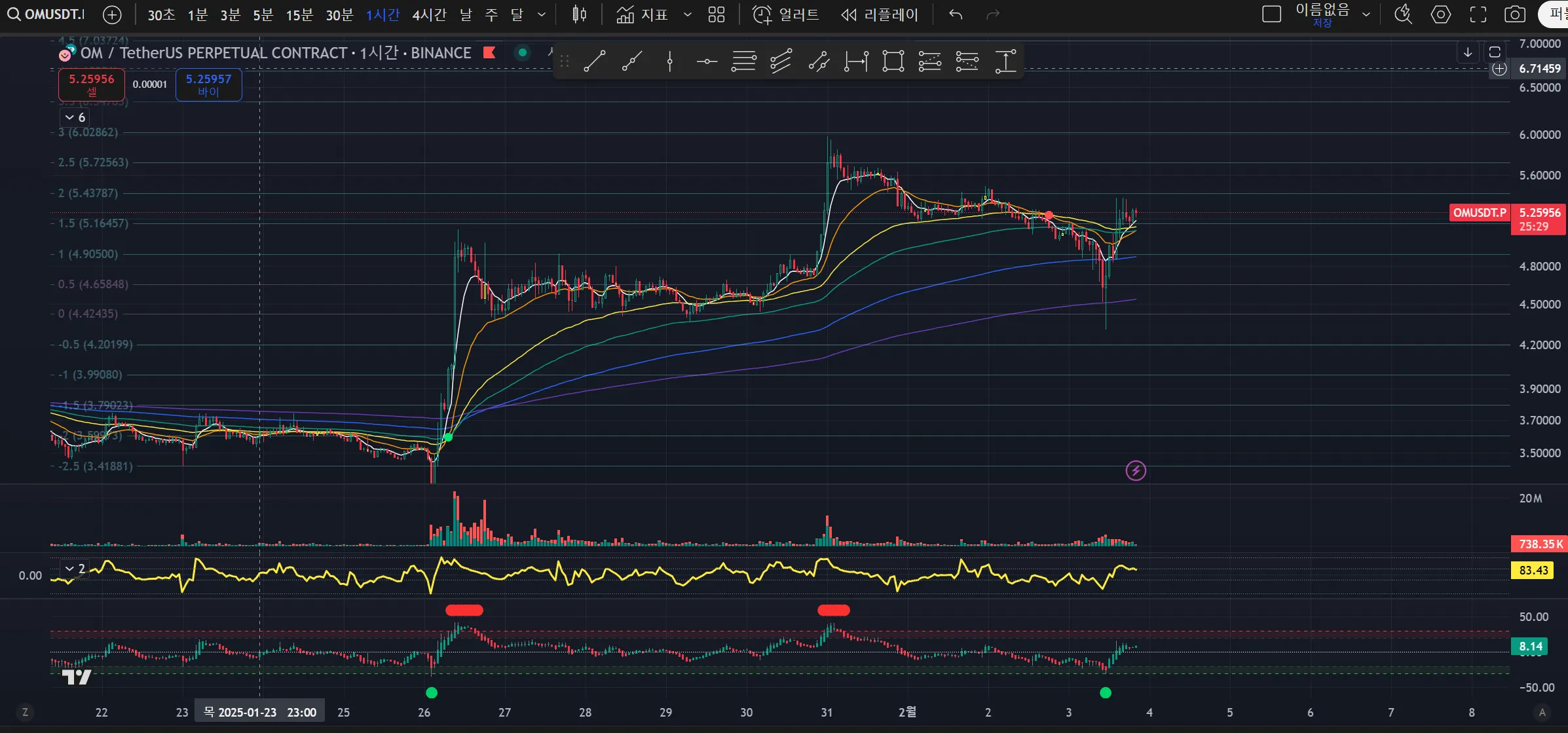Select the Short Position tool
Image resolution: width=1568 pixels, height=733 pixels.
point(967,62)
